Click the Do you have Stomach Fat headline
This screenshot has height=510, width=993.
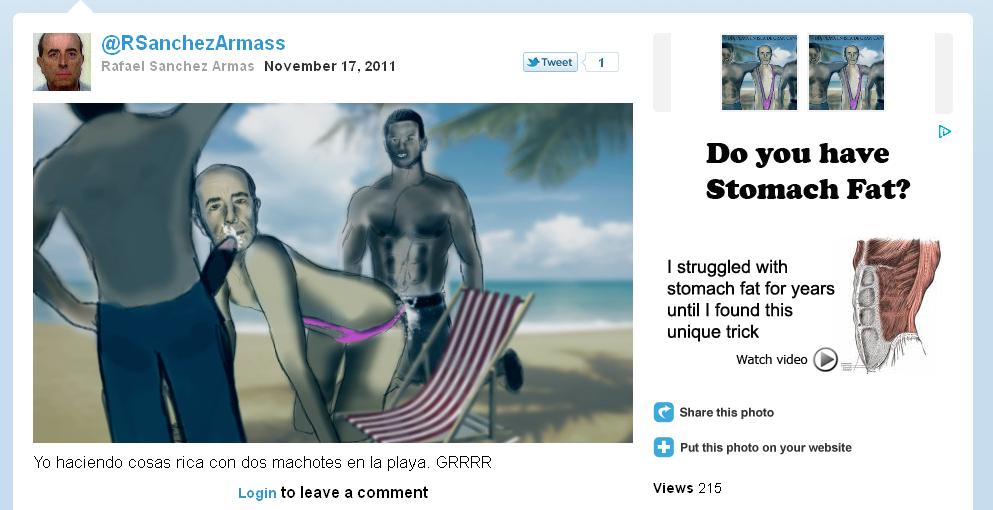(807, 171)
